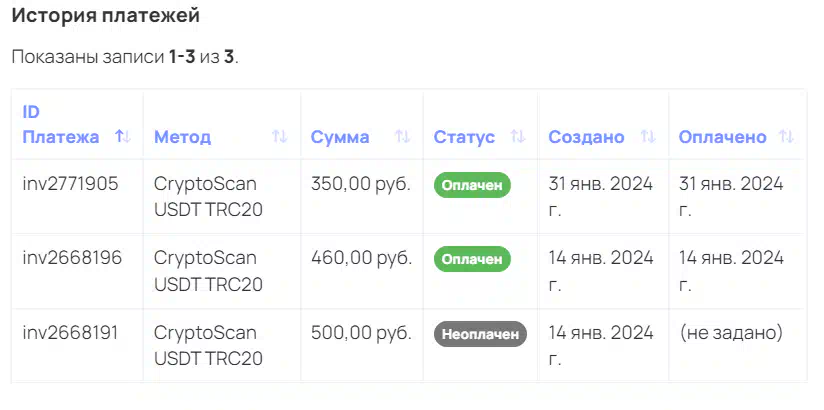824x410 pixels.
Task: Sort by Создано column header text
Action: pyautogui.click(x=586, y=137)
